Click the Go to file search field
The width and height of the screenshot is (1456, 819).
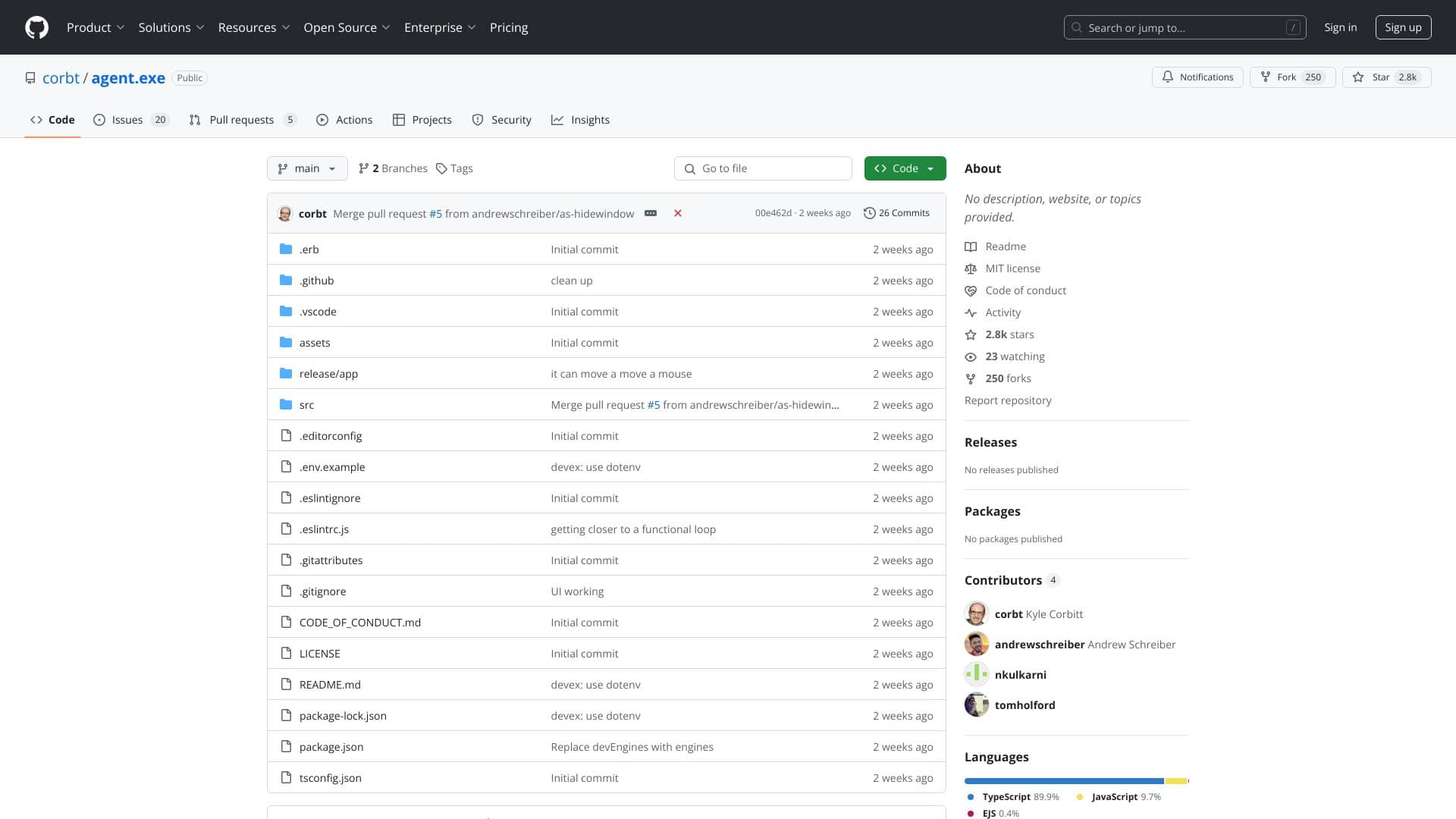click(x=763, y=168)
